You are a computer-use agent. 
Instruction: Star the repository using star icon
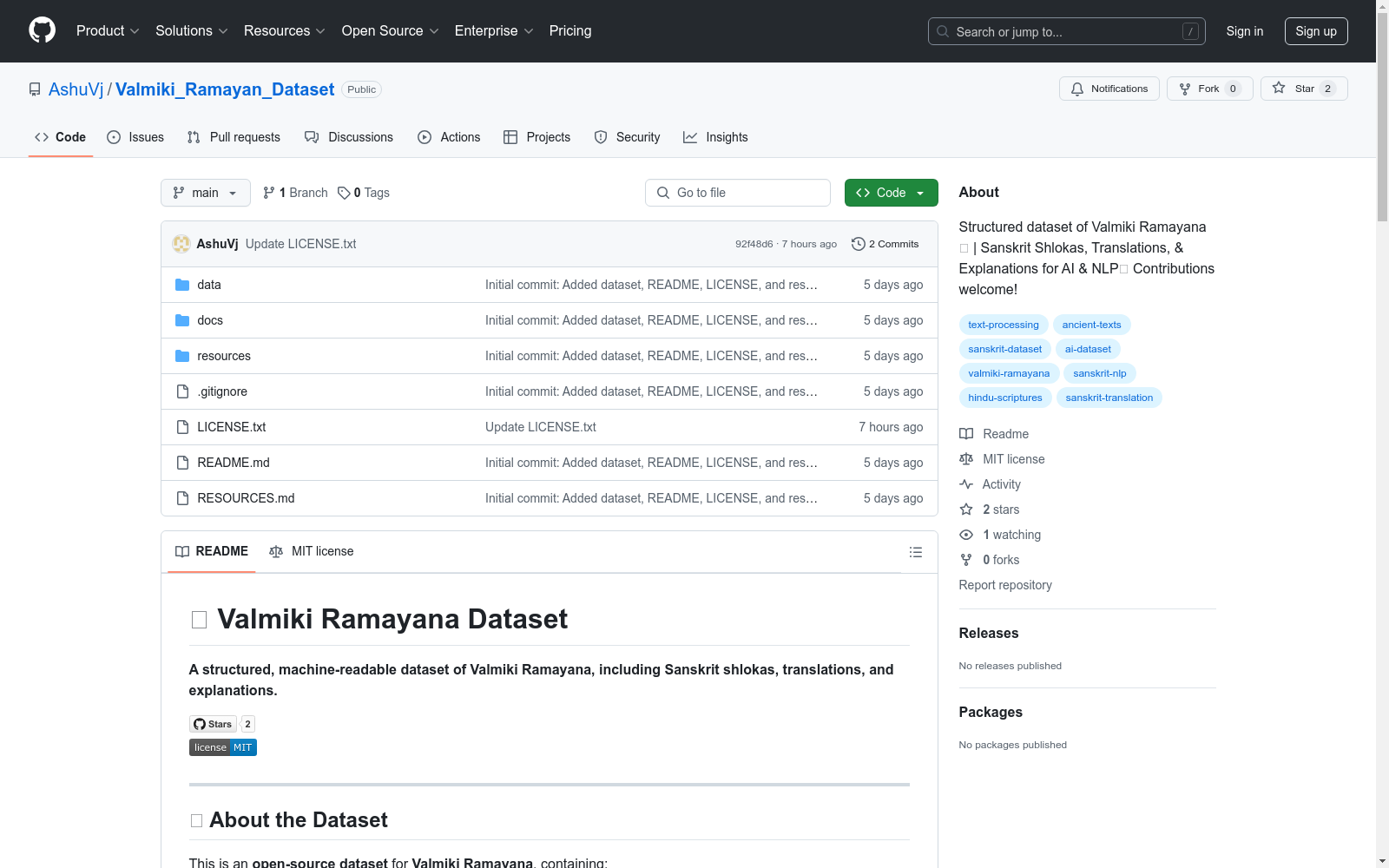pyautogui.click(x=1279, y=88)
